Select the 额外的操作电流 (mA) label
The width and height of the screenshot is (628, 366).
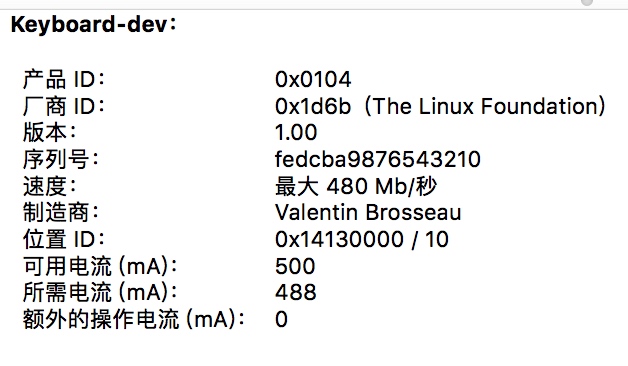coord(134,319)
